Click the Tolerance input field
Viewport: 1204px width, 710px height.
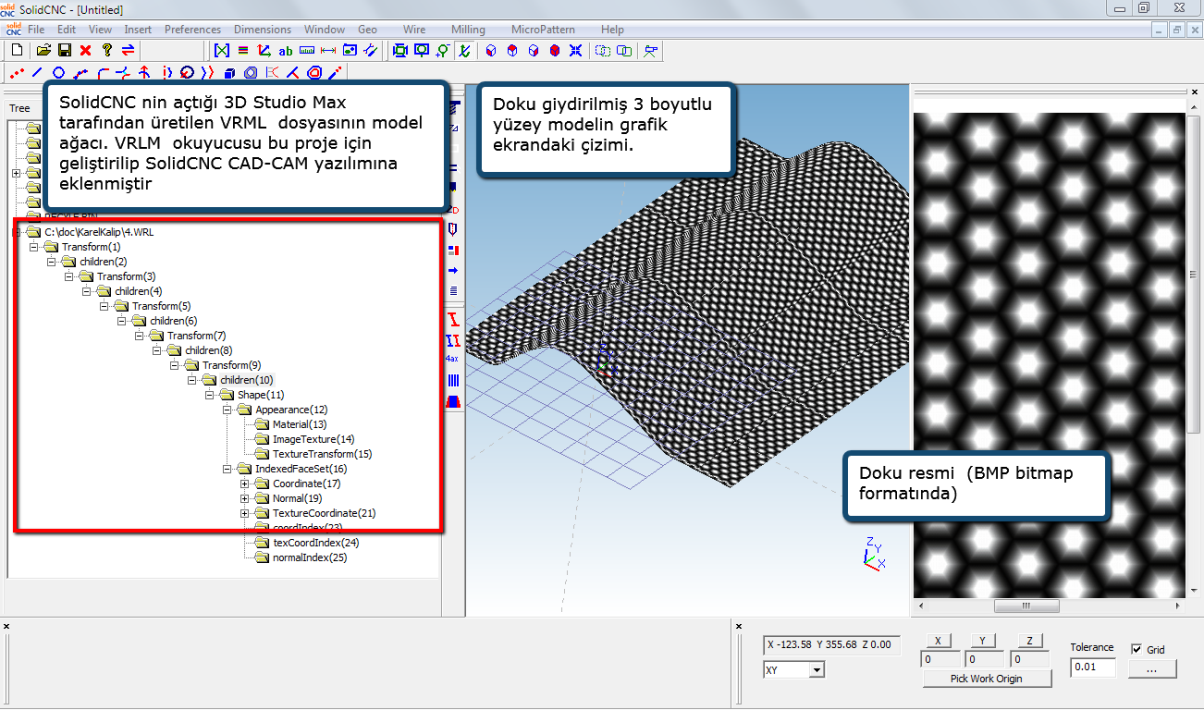point(1093,667)
